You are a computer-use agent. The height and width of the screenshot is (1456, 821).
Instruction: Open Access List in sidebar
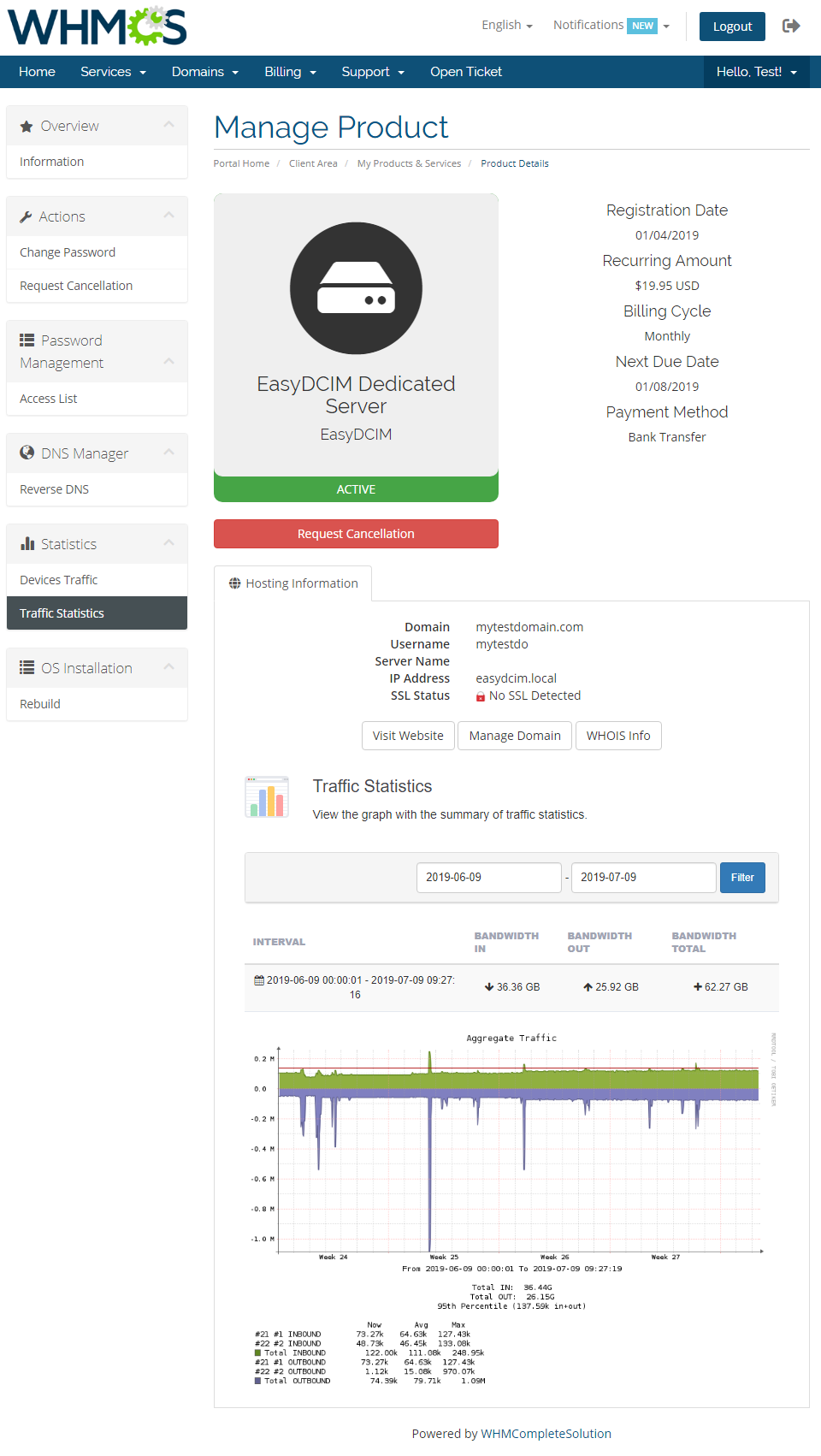click(x=97, y=399)
